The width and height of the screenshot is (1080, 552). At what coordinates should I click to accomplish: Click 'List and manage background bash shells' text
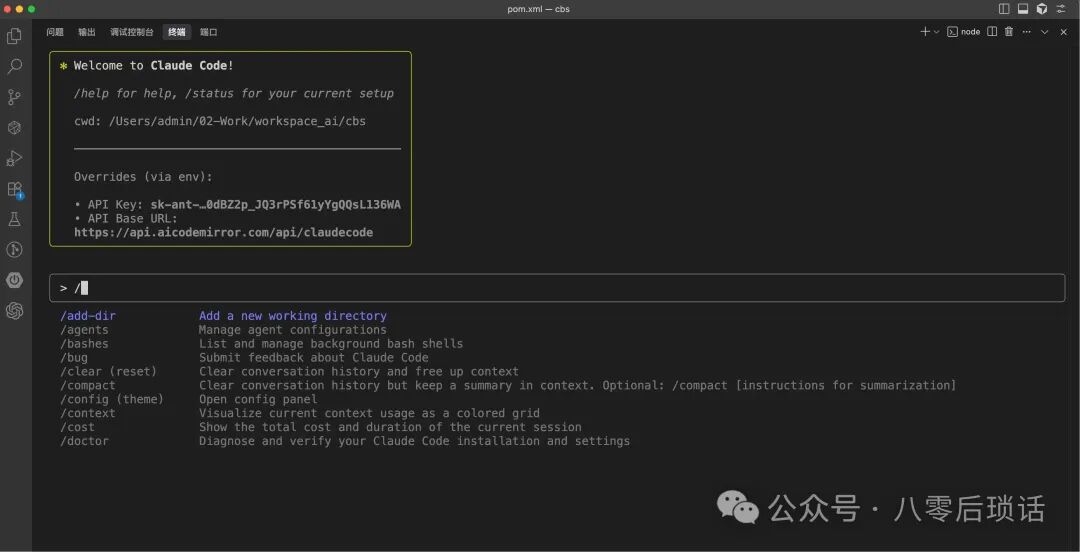[x=331, y=344]
